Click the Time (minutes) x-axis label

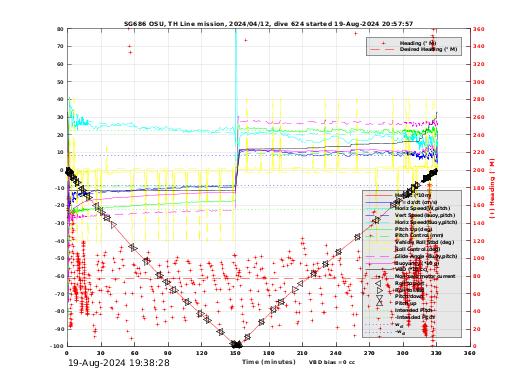click(269, 362)
